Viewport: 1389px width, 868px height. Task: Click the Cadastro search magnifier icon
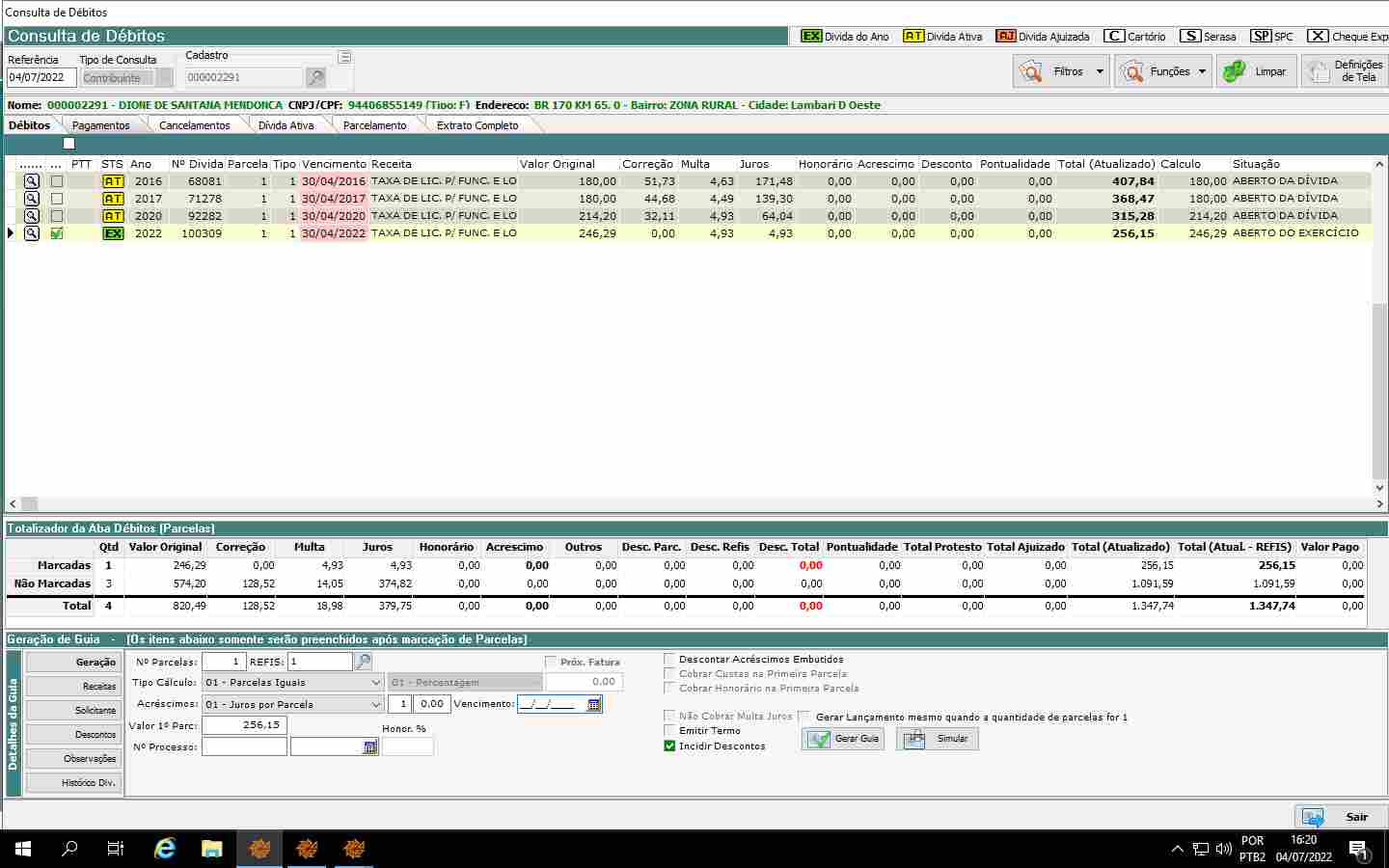(315, 77)
